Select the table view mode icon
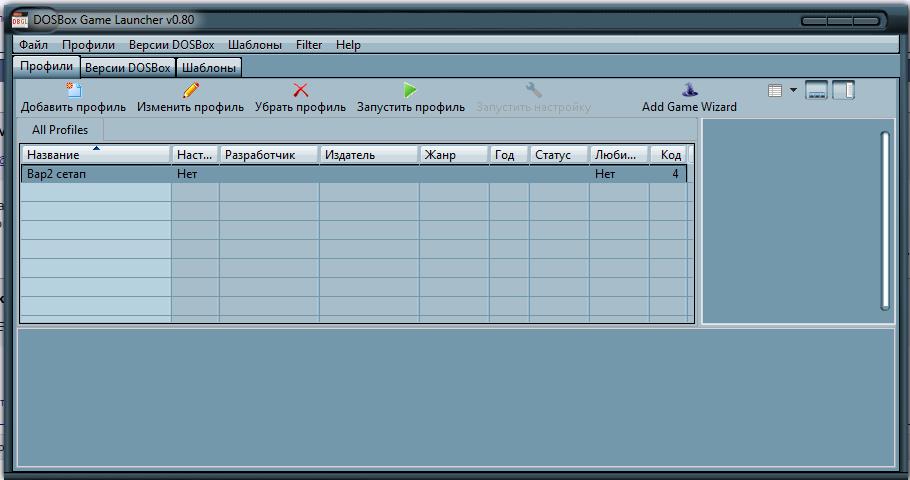 click(x=775, y=91)
